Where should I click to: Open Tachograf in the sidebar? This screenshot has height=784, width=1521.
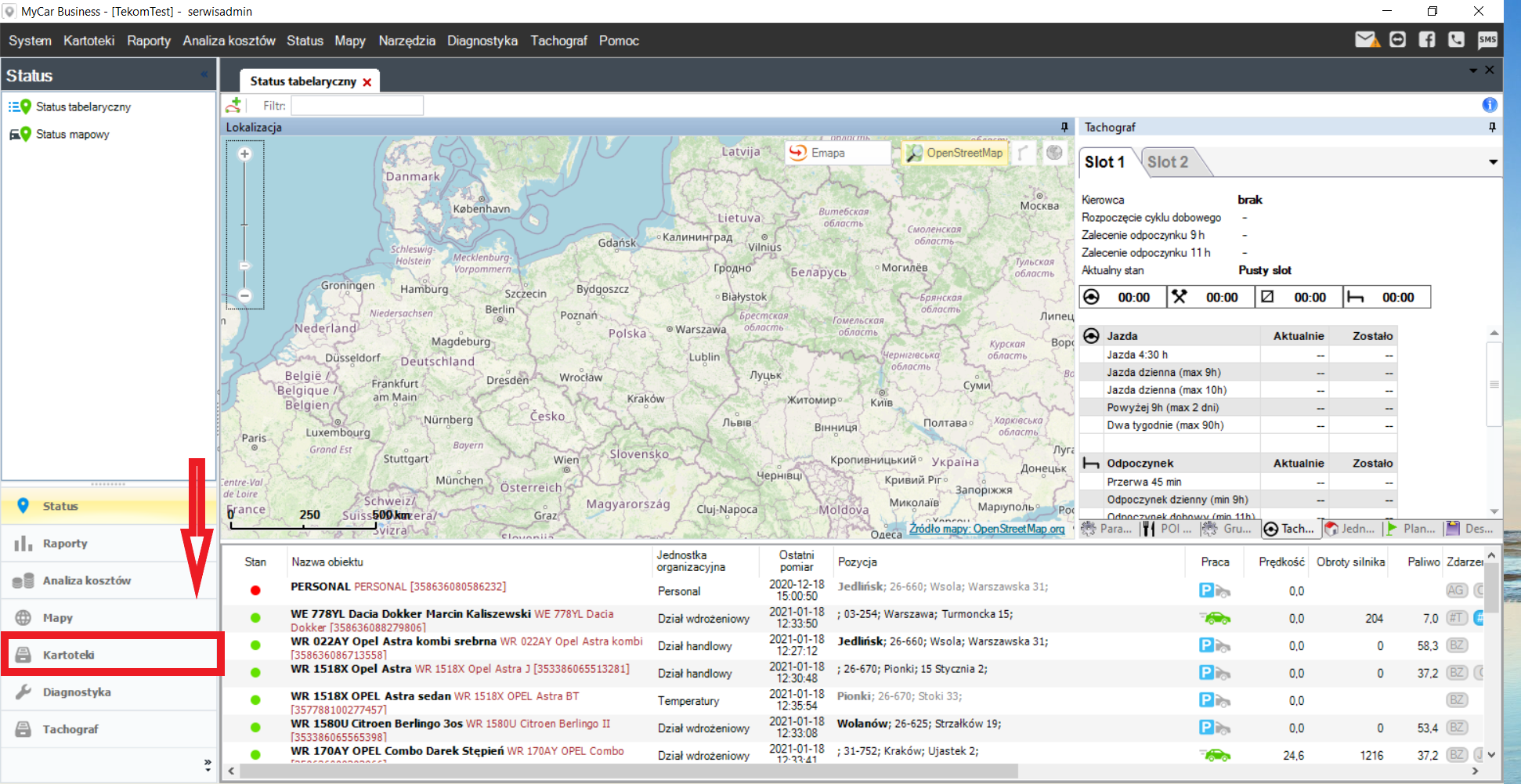110,729
